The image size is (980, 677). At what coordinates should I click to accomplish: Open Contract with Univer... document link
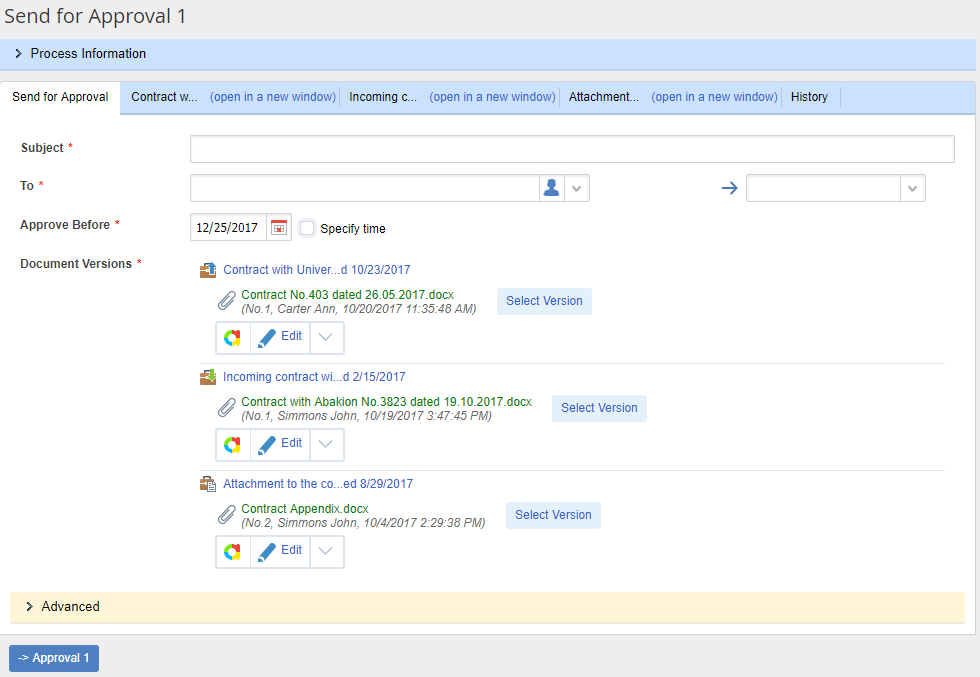click(x=316, y=270)
